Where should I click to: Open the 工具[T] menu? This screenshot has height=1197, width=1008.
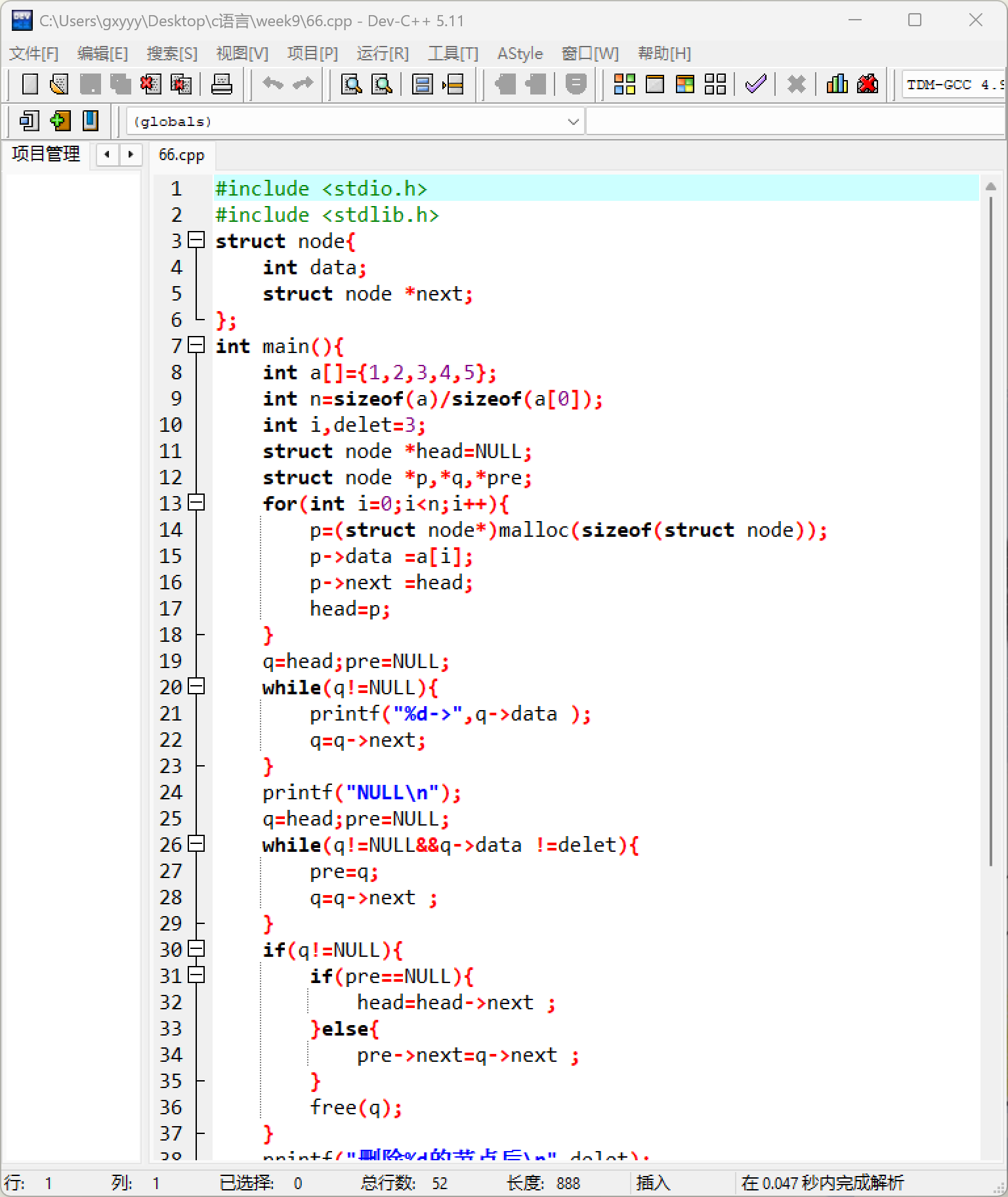pos(453,53)
